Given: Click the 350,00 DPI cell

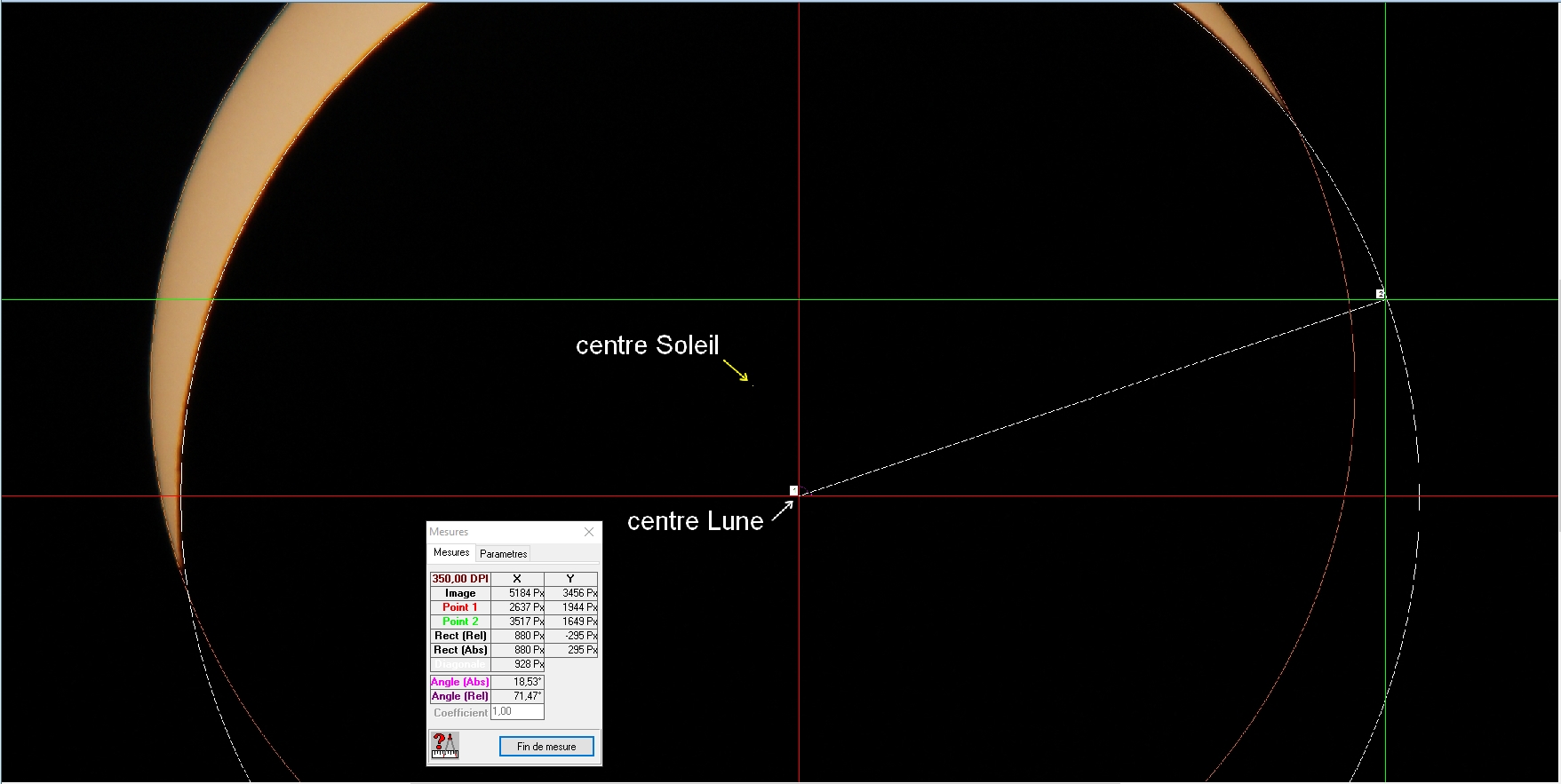Looking at the screenshot, I should click(x=460, y=579).
